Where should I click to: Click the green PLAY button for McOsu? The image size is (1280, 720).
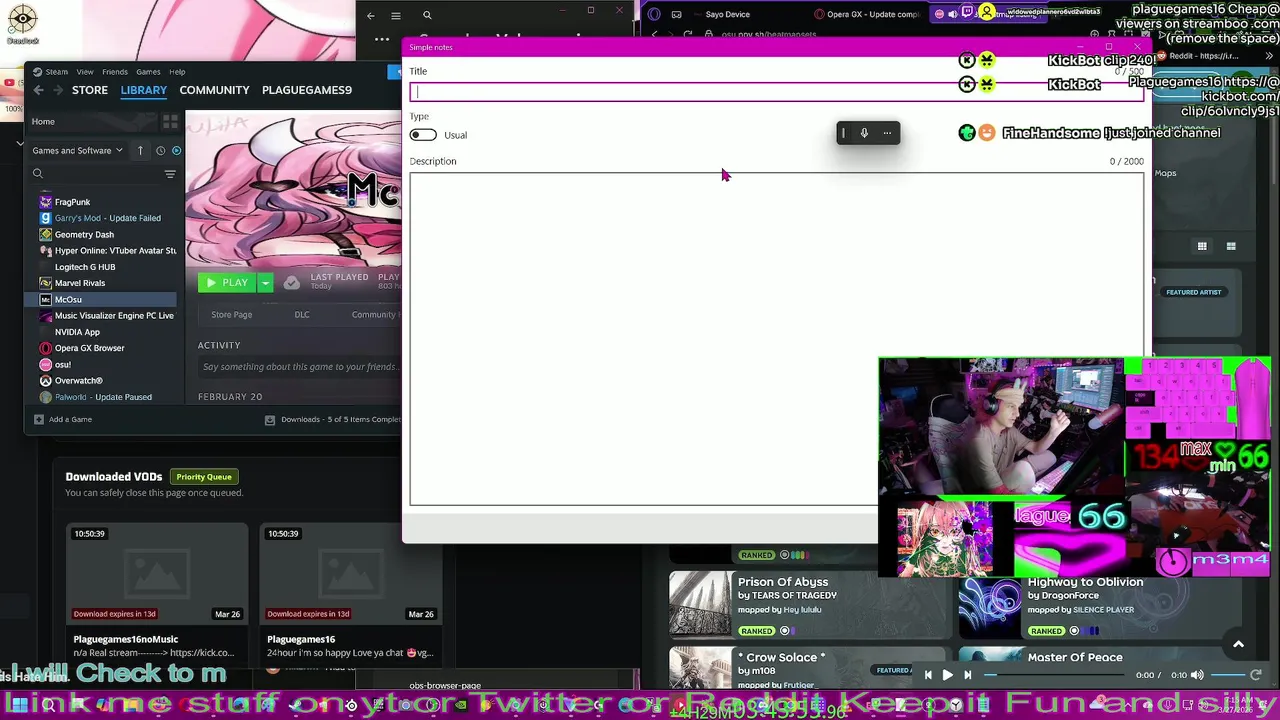[x=227, y=283]
